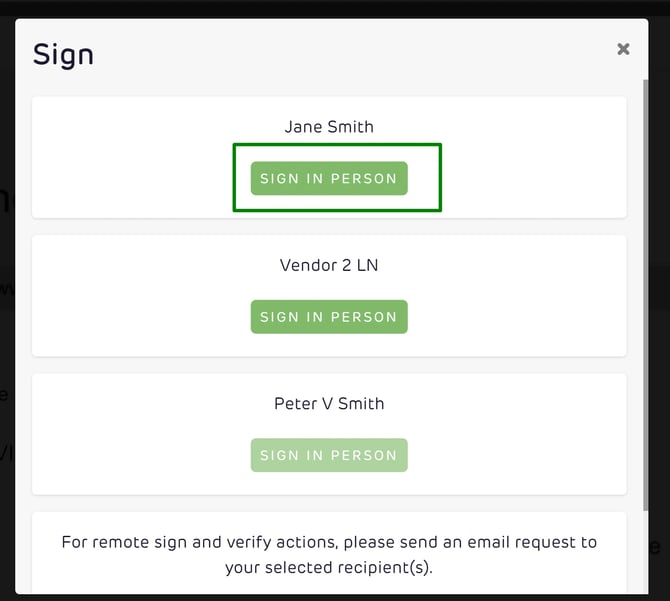Click the Sign dialog's vertical scrollbar

[643, 300]
